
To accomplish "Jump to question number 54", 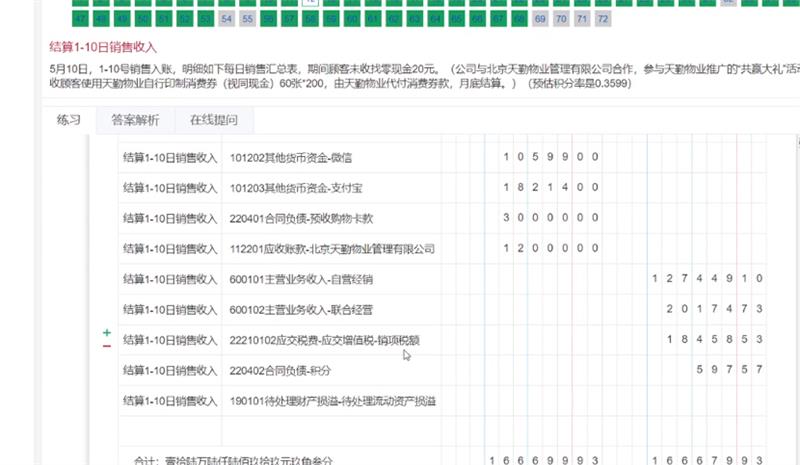I will pyautogui.click(x=227, y=19).
